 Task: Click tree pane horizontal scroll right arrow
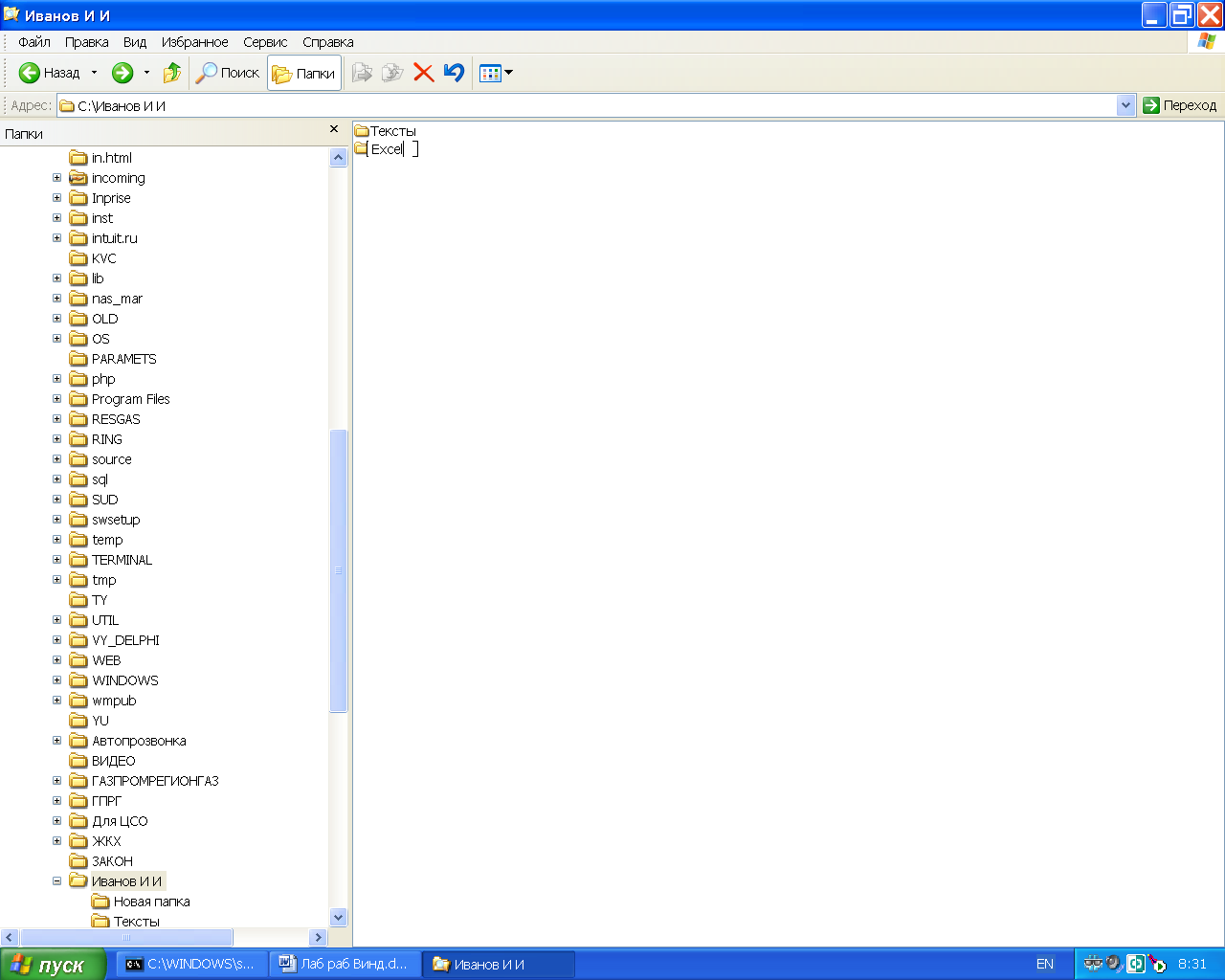[319, 937]
